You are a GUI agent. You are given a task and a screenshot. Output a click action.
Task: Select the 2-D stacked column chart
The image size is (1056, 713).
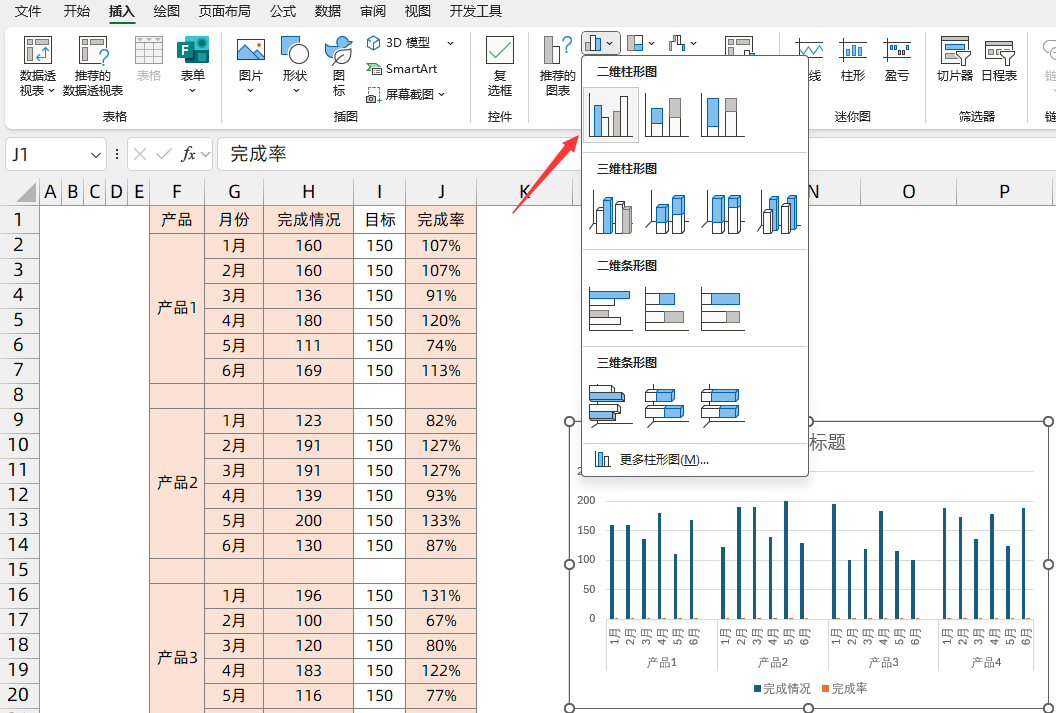coord(667,115)
